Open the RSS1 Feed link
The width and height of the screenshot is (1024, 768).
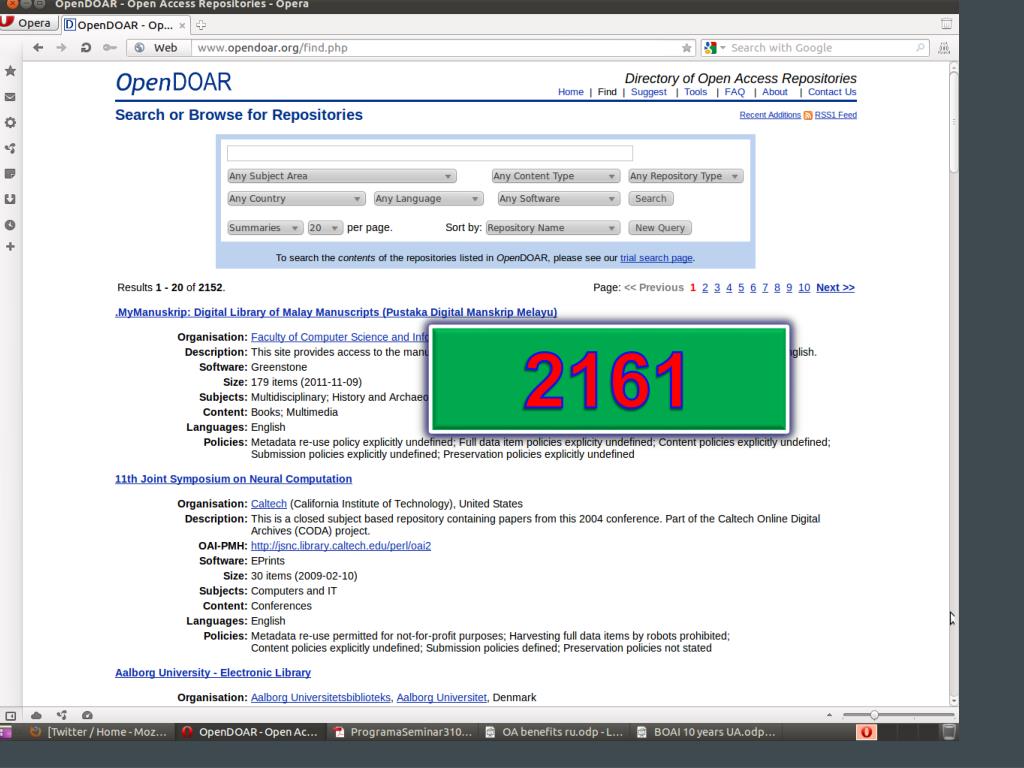click(x=835, y=115)
